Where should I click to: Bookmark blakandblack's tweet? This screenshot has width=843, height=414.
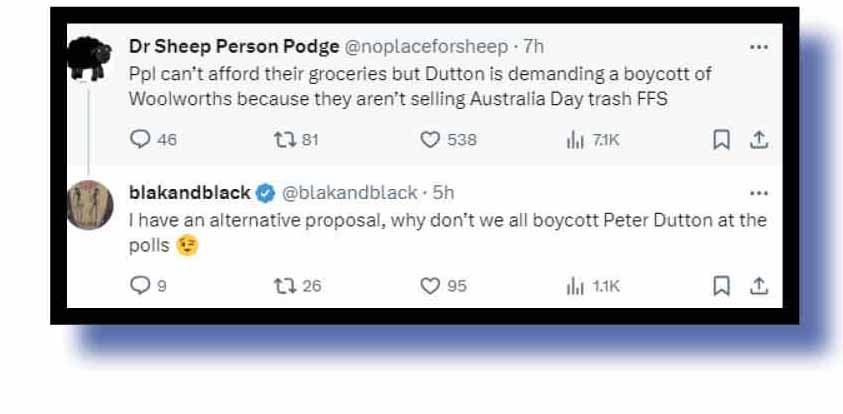coord(720,286)
